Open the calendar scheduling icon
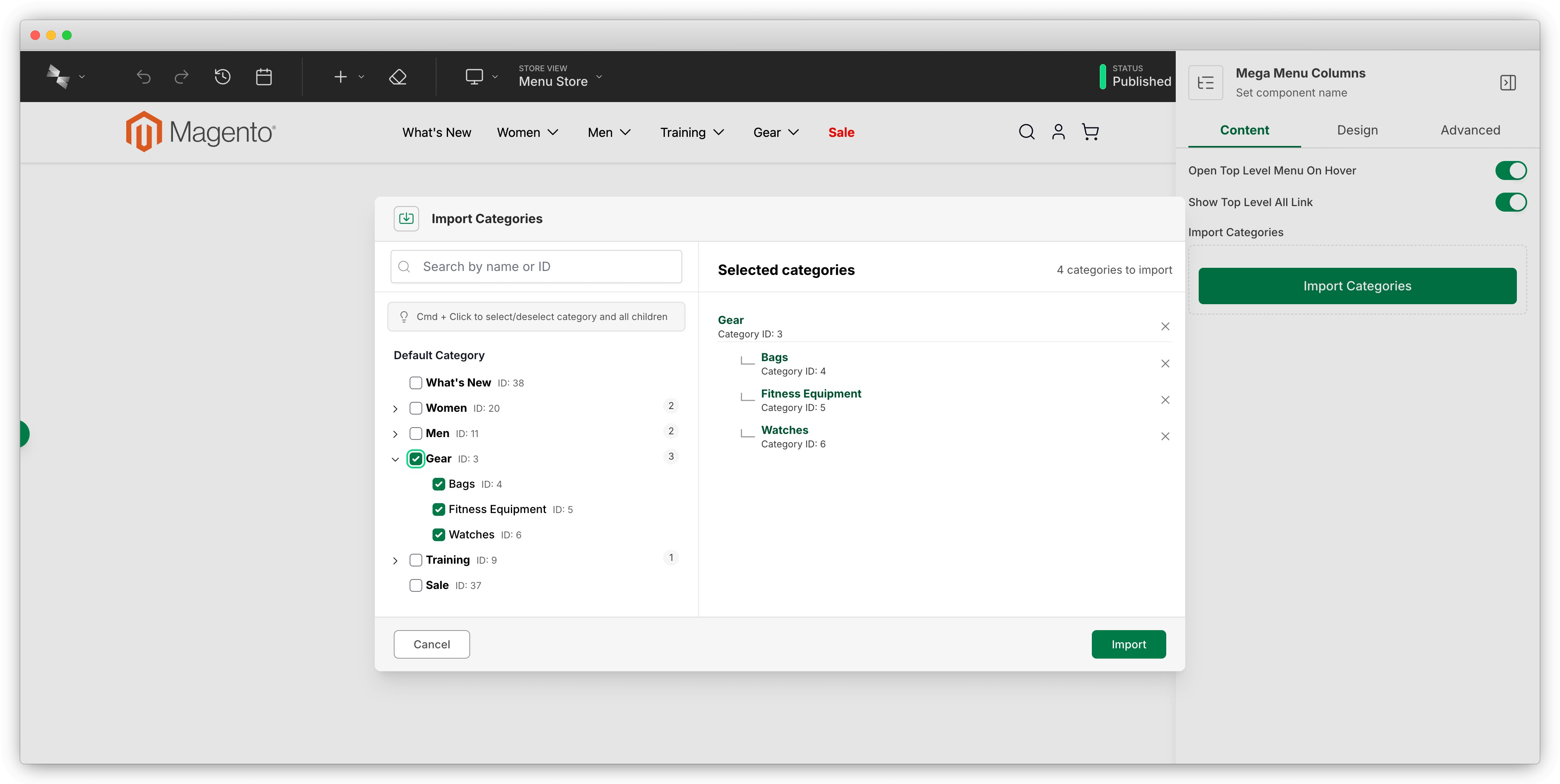The height and width of the screenshot is (784, 1560). coord(264,77)
